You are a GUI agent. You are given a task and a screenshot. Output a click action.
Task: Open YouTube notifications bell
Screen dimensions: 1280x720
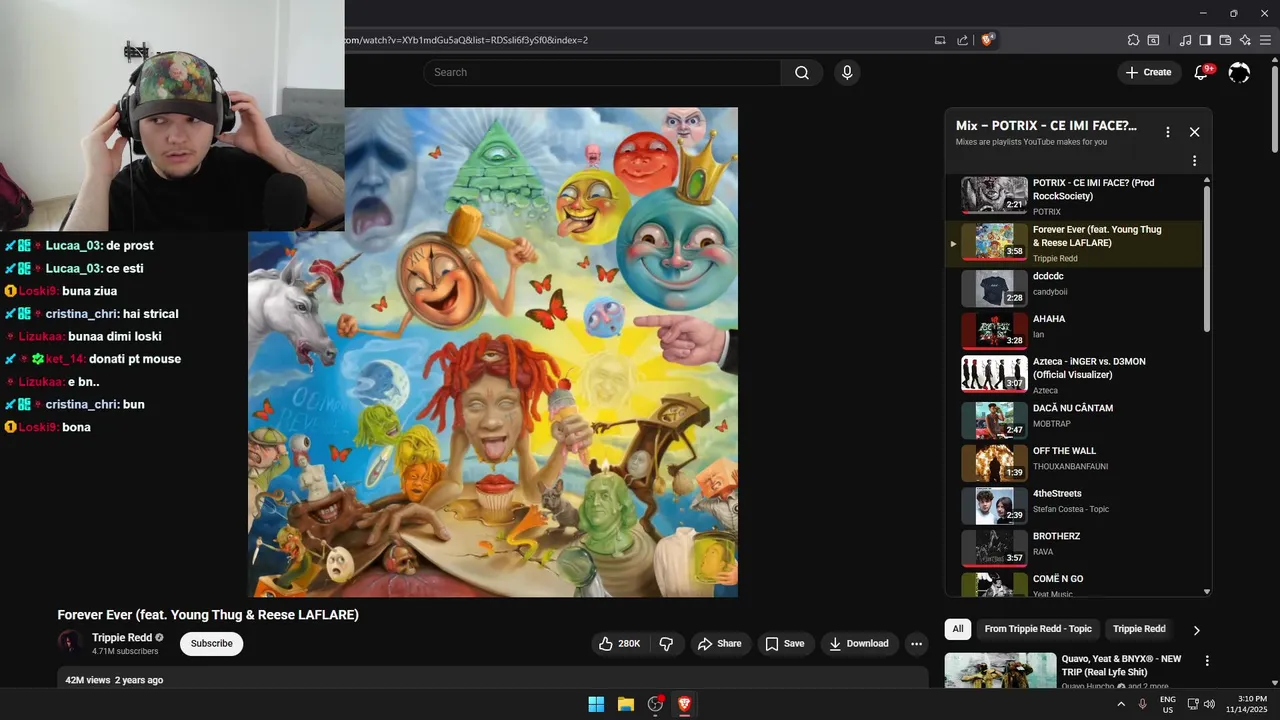pyautogui.click(x=1202, y=72)
